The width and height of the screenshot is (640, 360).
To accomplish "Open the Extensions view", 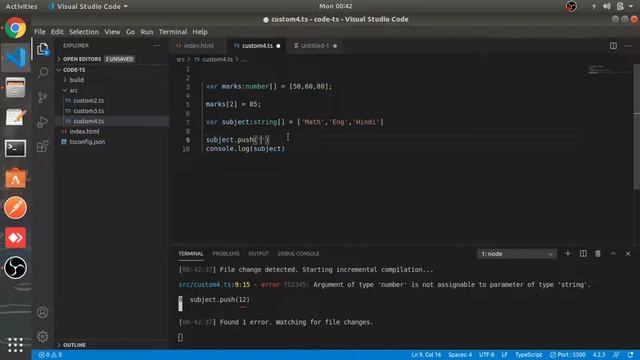I will pos(42,146).
